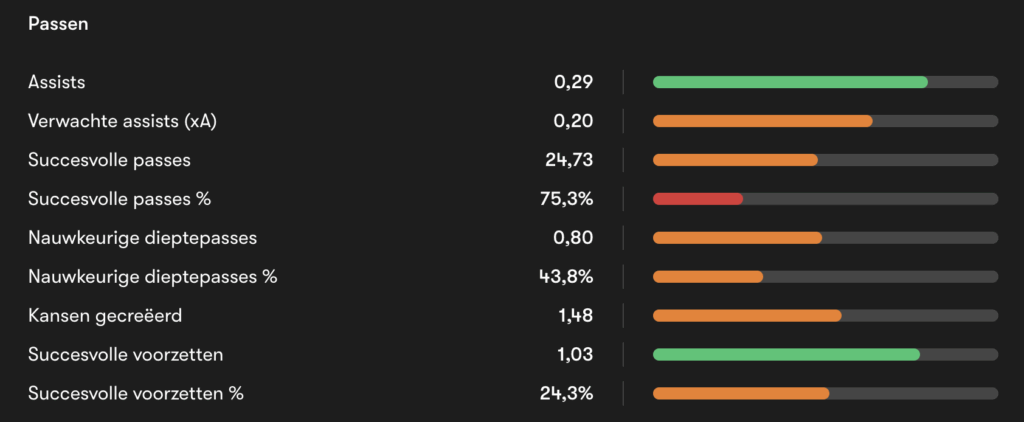This screenshot has height=422, width=1024.
Task: Click the red Succesvolle passes % bar
Action: [698, 199]
